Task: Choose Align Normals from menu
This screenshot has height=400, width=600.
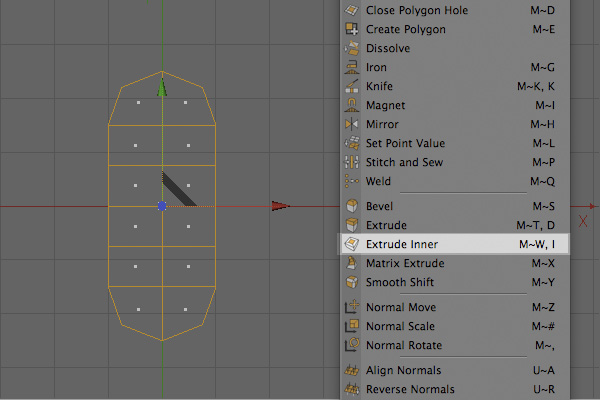Action: (x=455, y=370)
